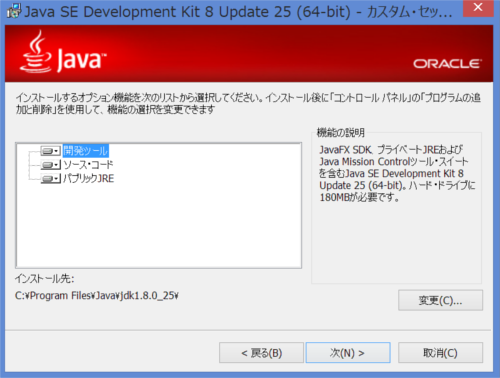Select the ソース・コード feature label
Image resolution: width=500 pixels, height=378 pixels.
point(88,165)
